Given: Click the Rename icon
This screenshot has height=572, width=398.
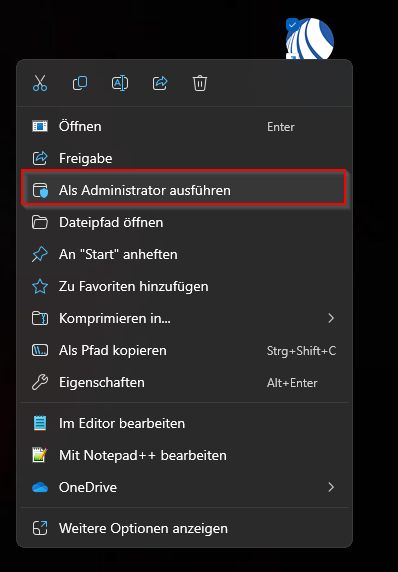Looking at the screenshot, I should [x=120, y=83].
